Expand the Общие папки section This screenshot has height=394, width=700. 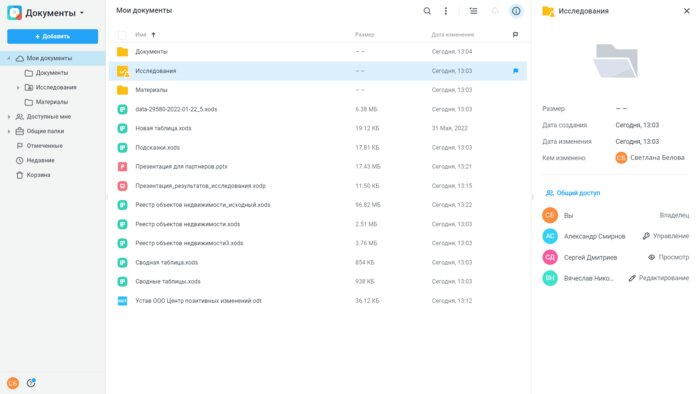point(9,131)
